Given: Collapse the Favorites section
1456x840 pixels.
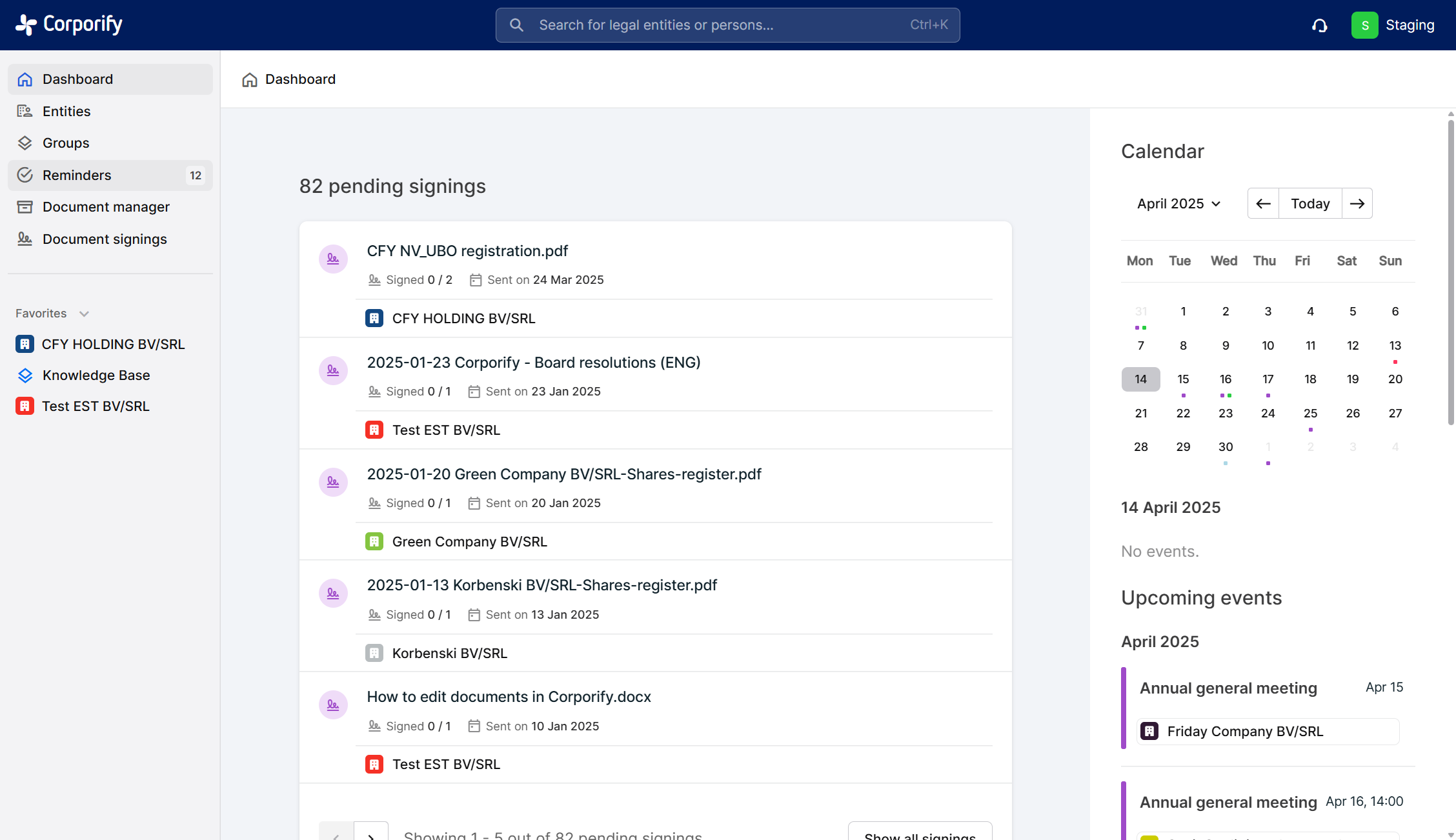Looking at the screenshot, I should pyautogui.click(x=84, y=314).
